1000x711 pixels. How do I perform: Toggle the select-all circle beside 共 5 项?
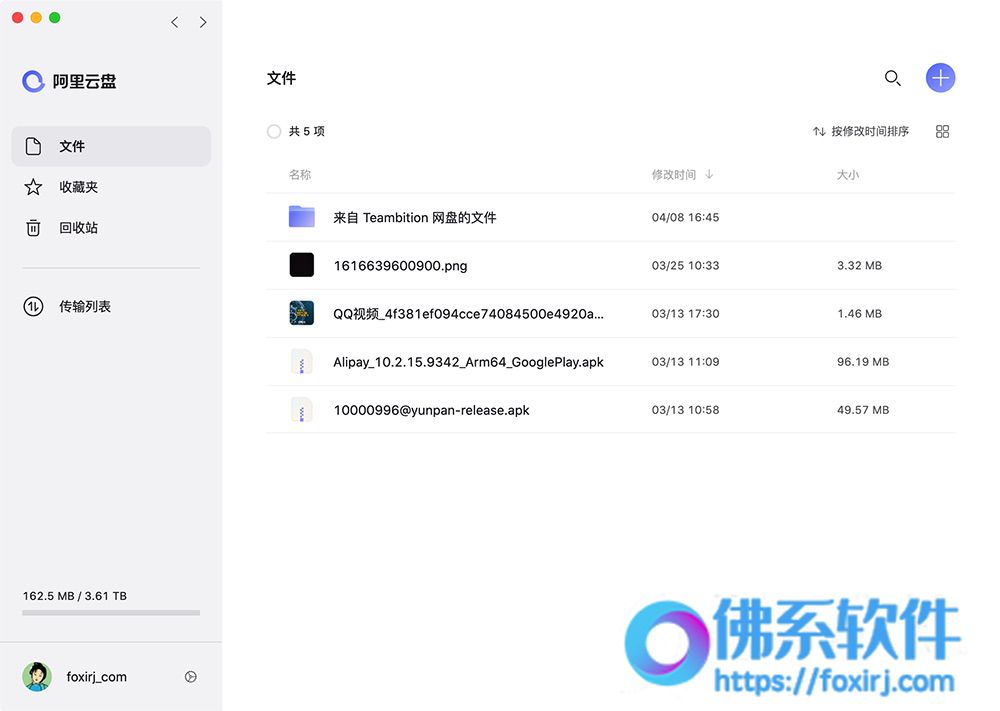[274, 131]
